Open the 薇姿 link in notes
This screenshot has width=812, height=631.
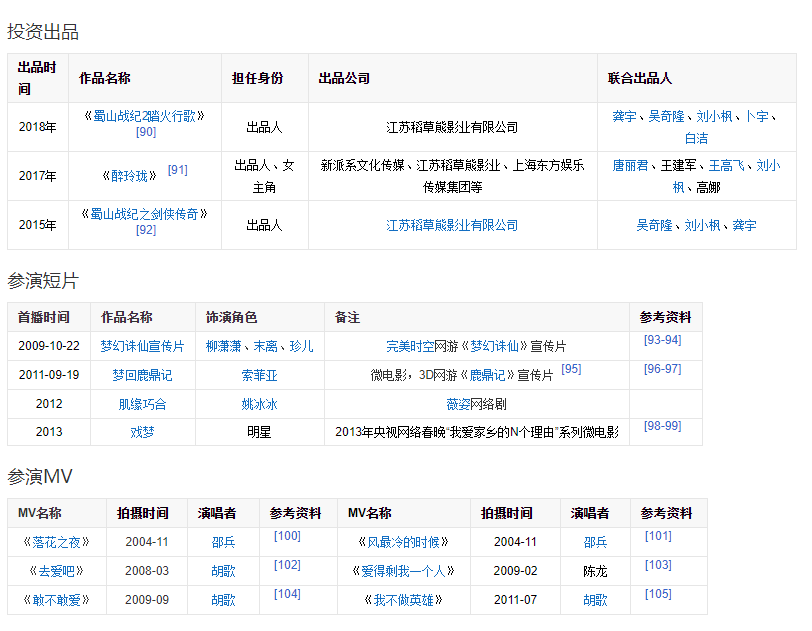pos(458,404)
